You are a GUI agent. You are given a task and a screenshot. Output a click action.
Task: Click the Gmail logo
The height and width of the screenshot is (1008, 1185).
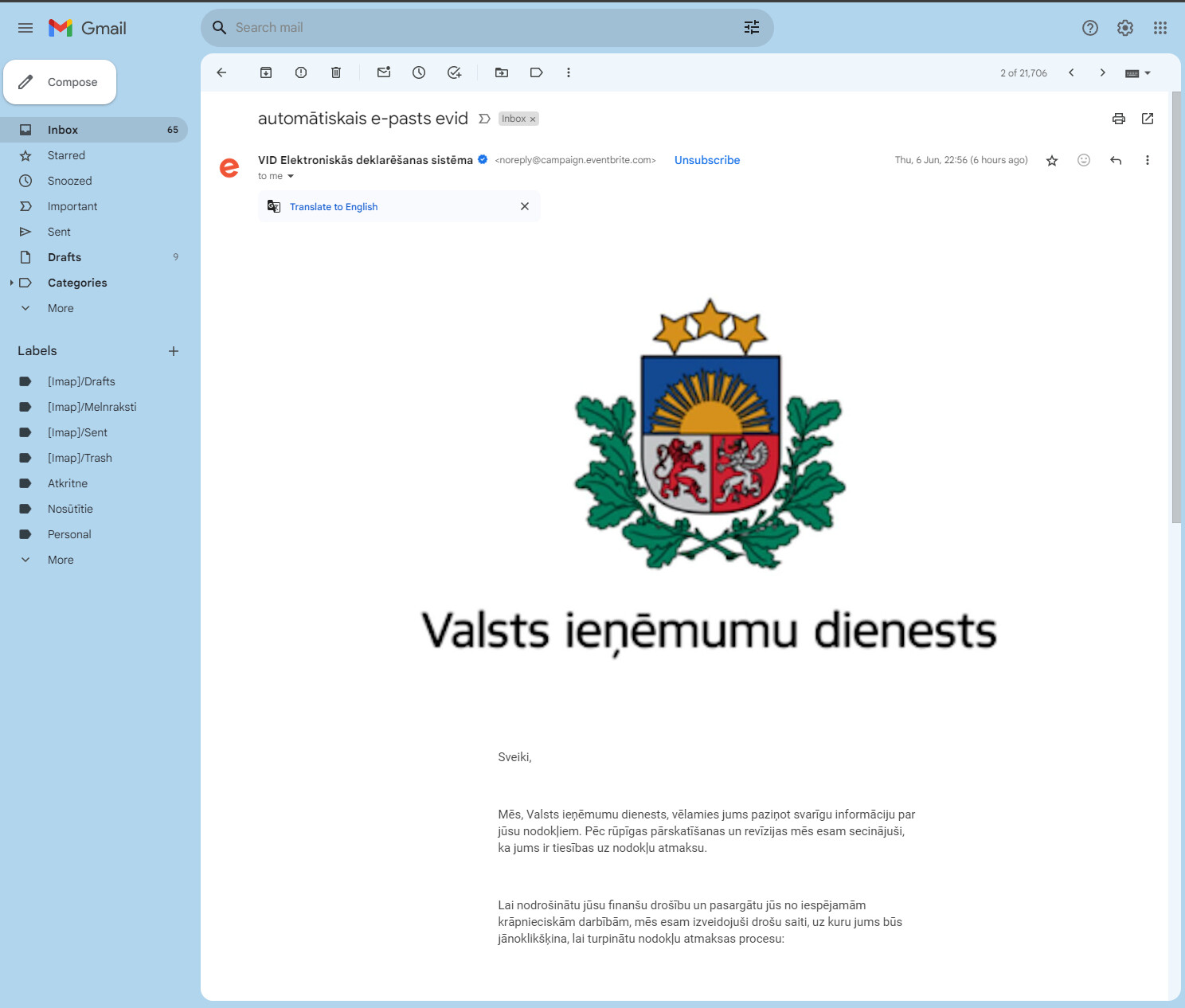coord(88,28)
